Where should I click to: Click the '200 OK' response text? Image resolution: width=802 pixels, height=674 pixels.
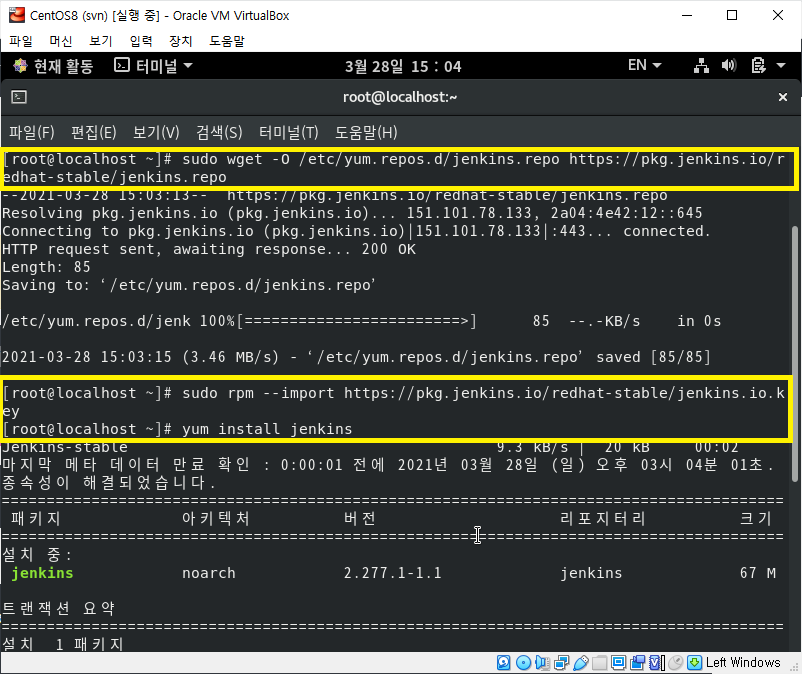[389, 249]
